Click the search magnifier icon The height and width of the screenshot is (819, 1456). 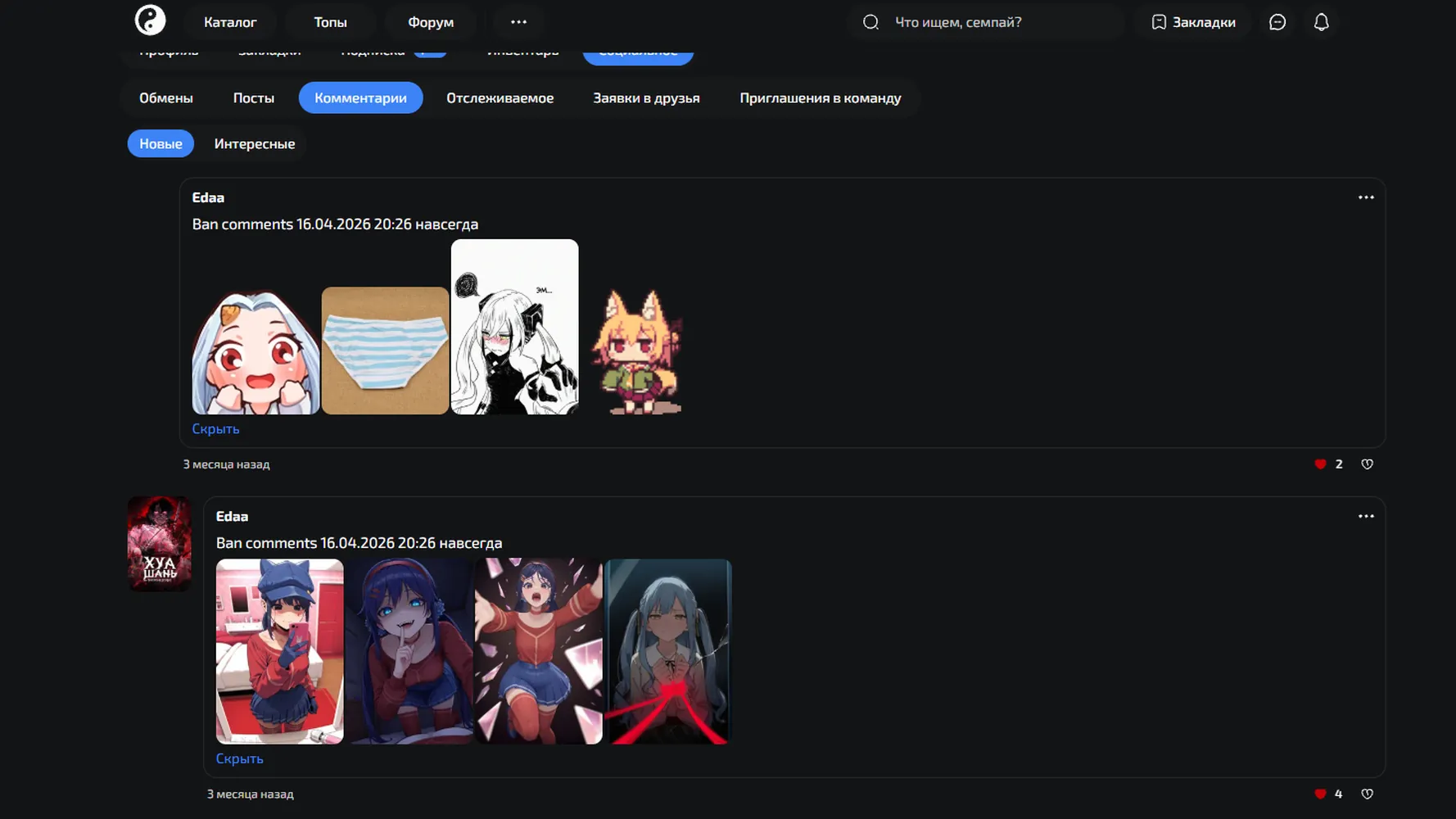pyautogui.click(x=870, y=22)
